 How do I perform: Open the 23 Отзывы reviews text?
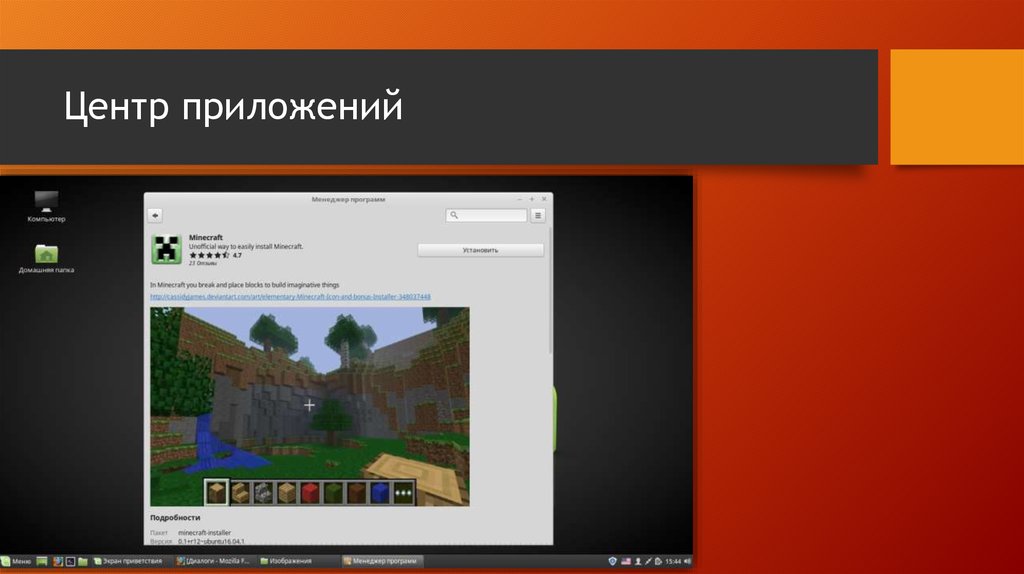202,263
